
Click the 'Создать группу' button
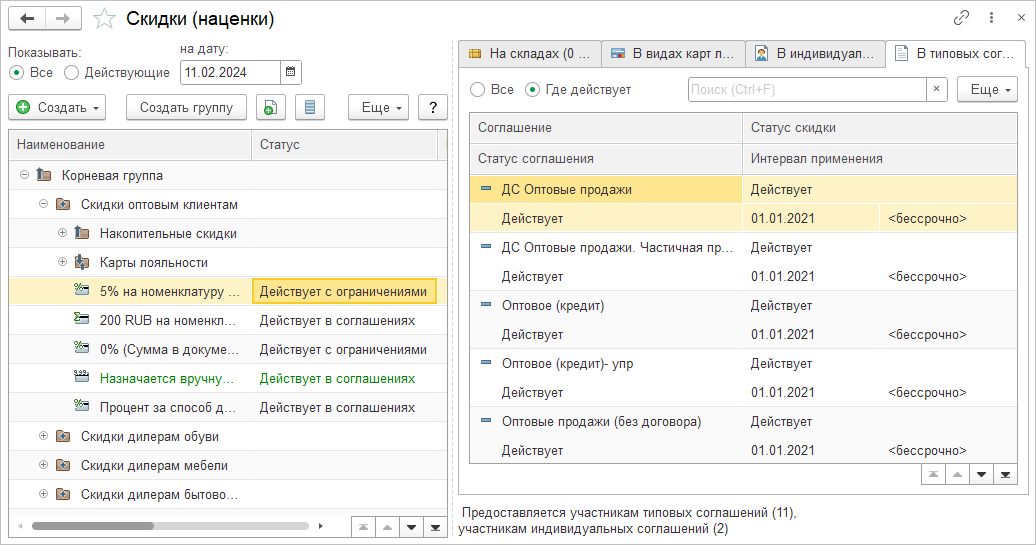click(x=186, y=107)
